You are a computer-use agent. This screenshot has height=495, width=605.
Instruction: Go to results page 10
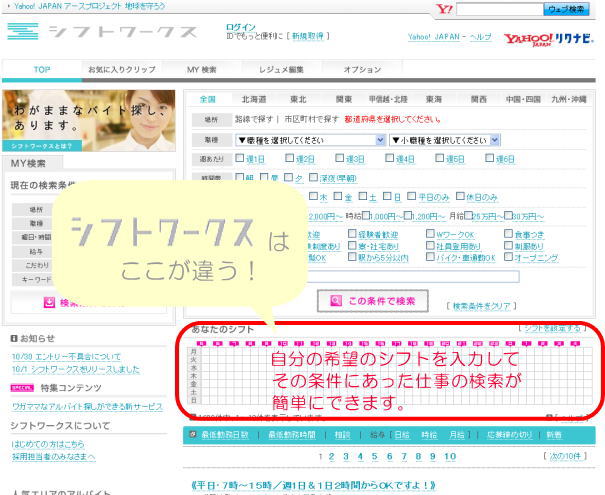tap(450, 456)
